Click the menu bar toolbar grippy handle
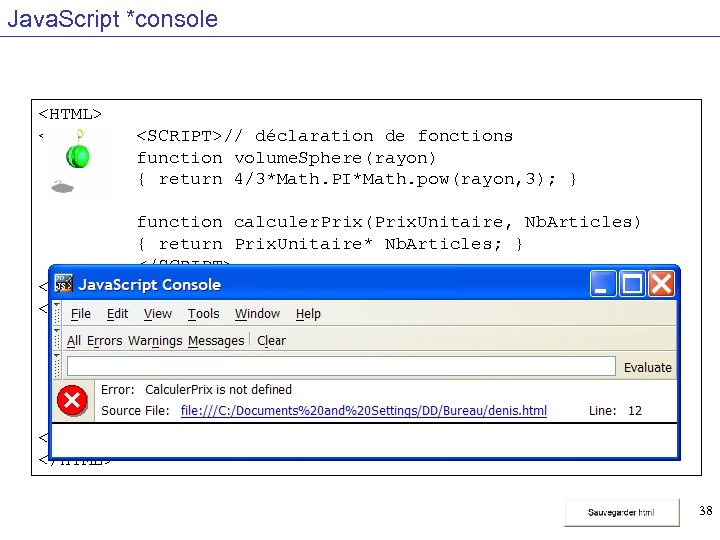Screen dimensions: 720x540 (57, 313)
